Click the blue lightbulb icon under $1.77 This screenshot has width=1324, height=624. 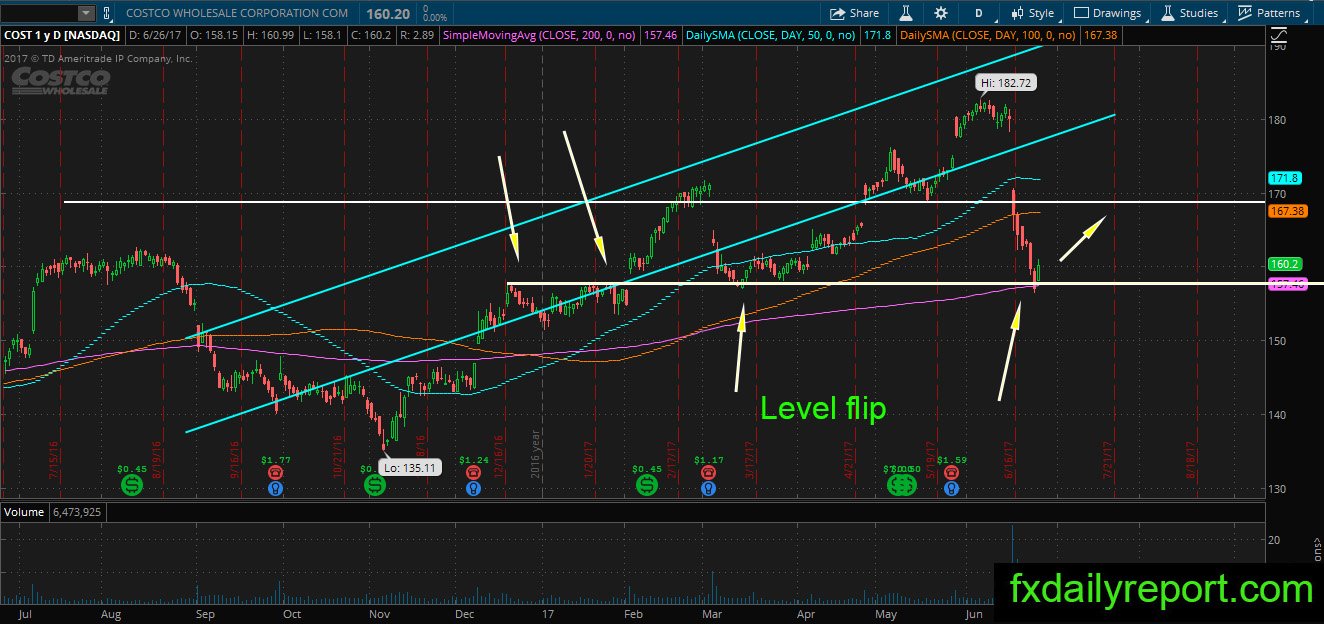coord(275,488)
